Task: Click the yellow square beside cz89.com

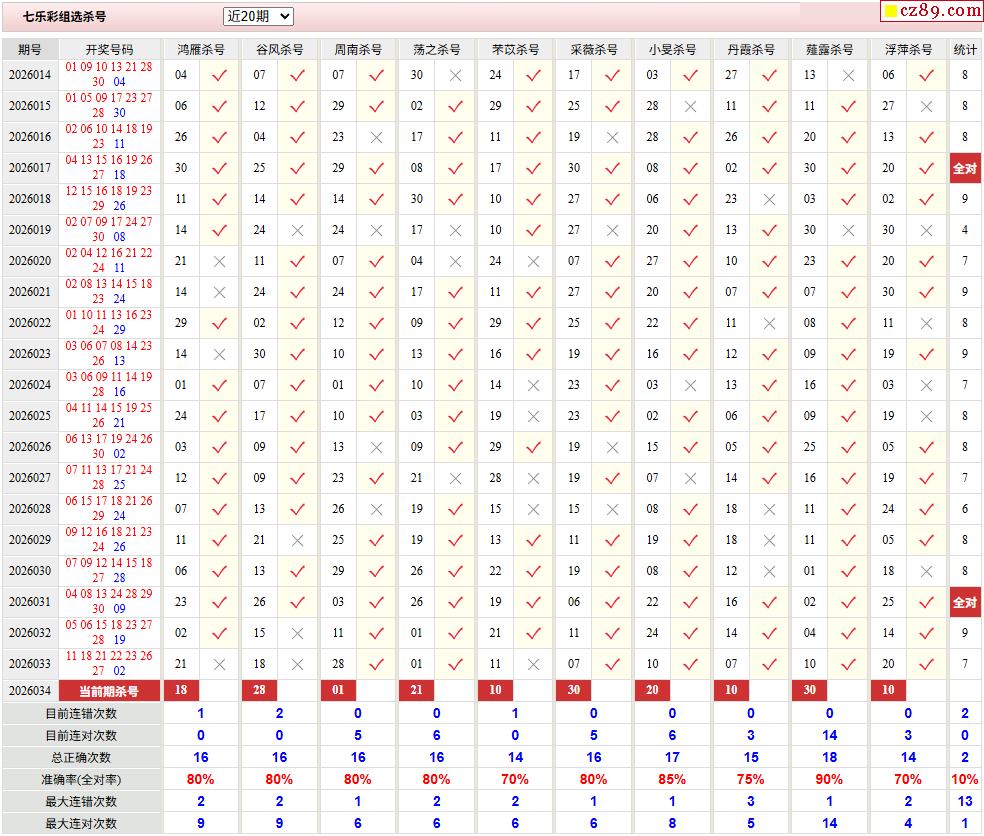Action: 887,12
